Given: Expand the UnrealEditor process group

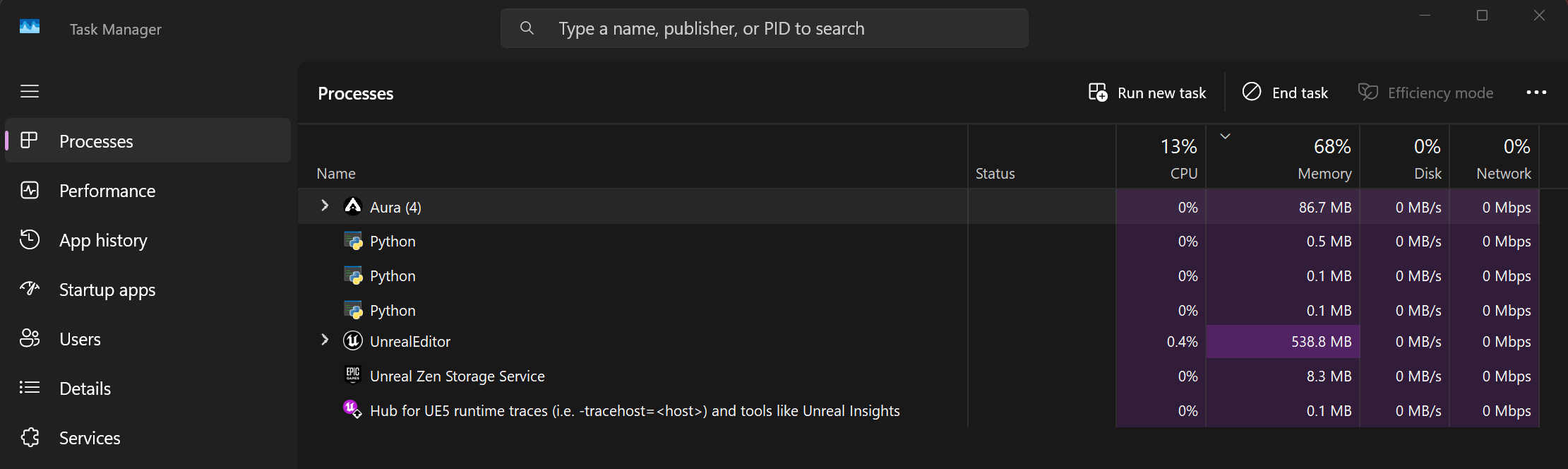Looking at the screenshot, I should [x=325, y=340].
